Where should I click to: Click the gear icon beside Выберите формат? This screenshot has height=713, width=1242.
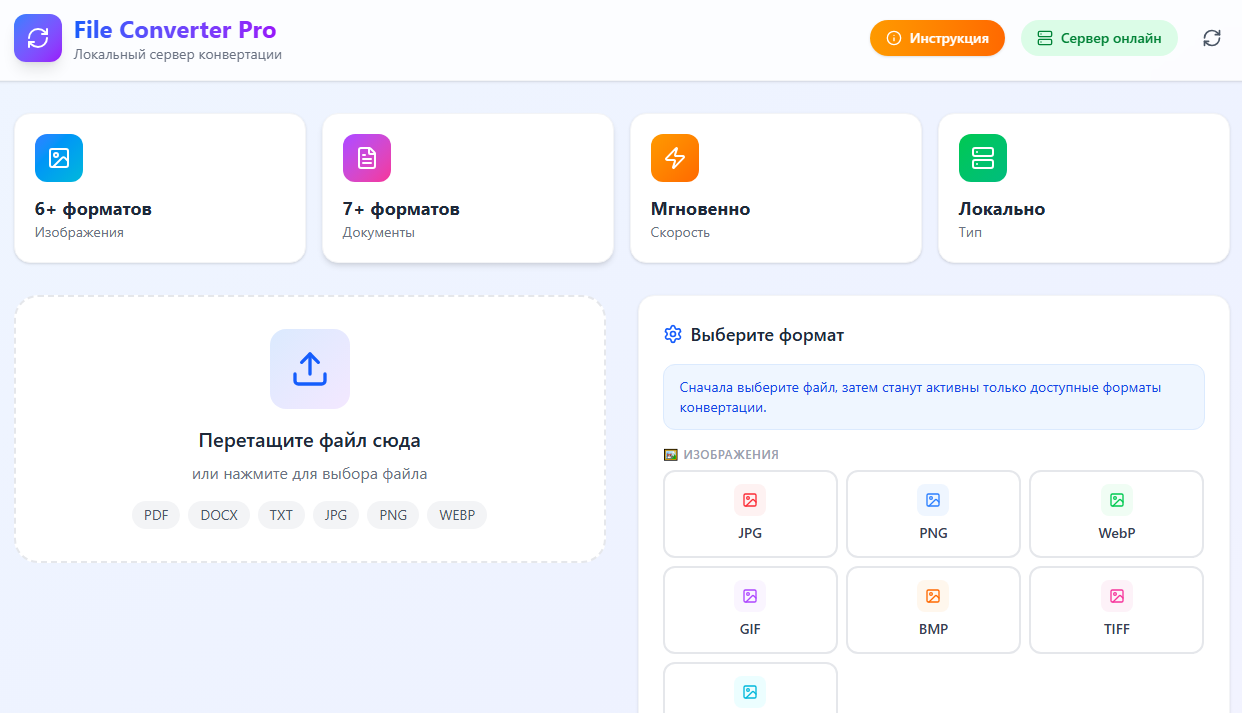673,335
